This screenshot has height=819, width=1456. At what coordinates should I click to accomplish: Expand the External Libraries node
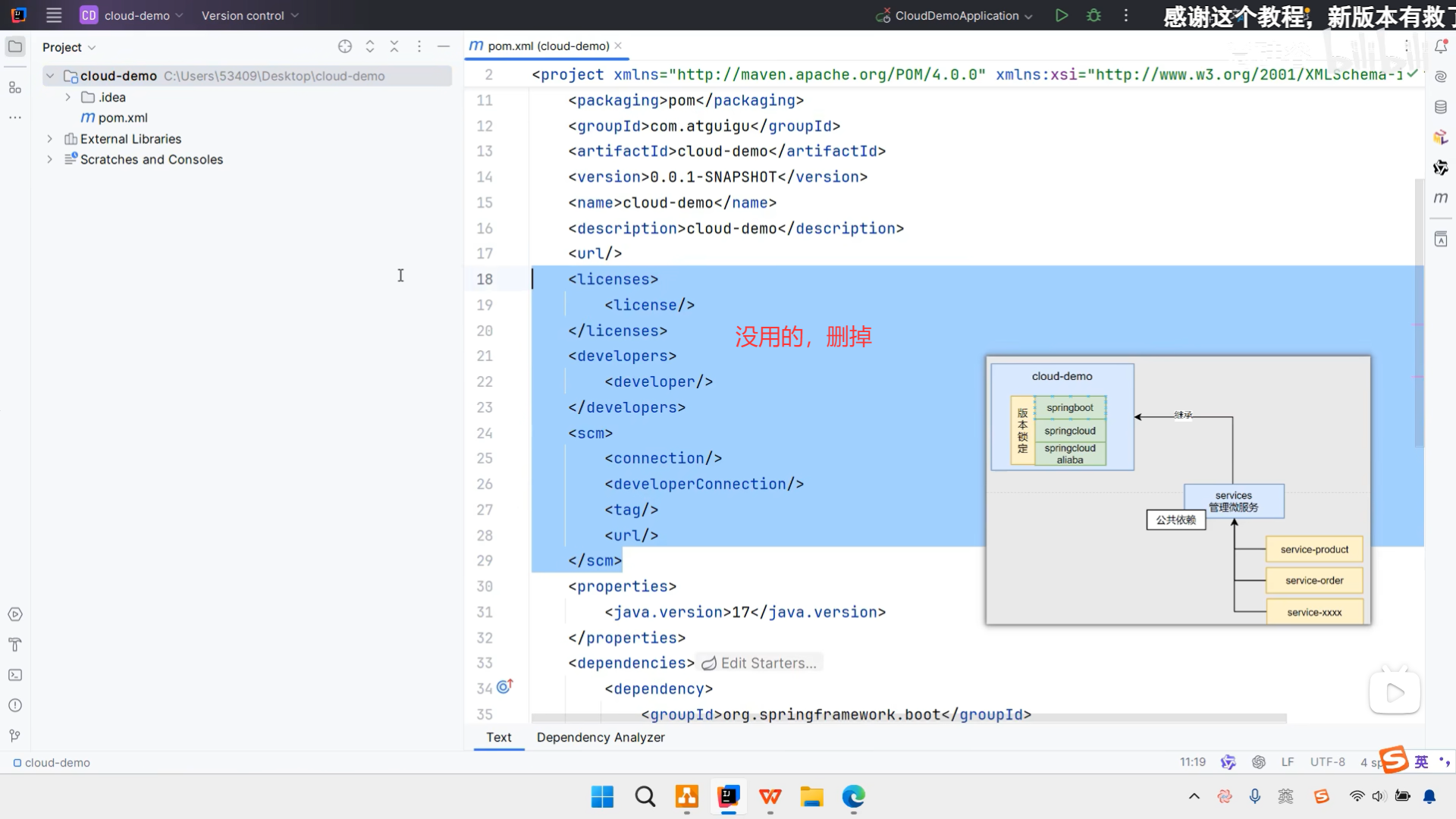click(50, 139)
